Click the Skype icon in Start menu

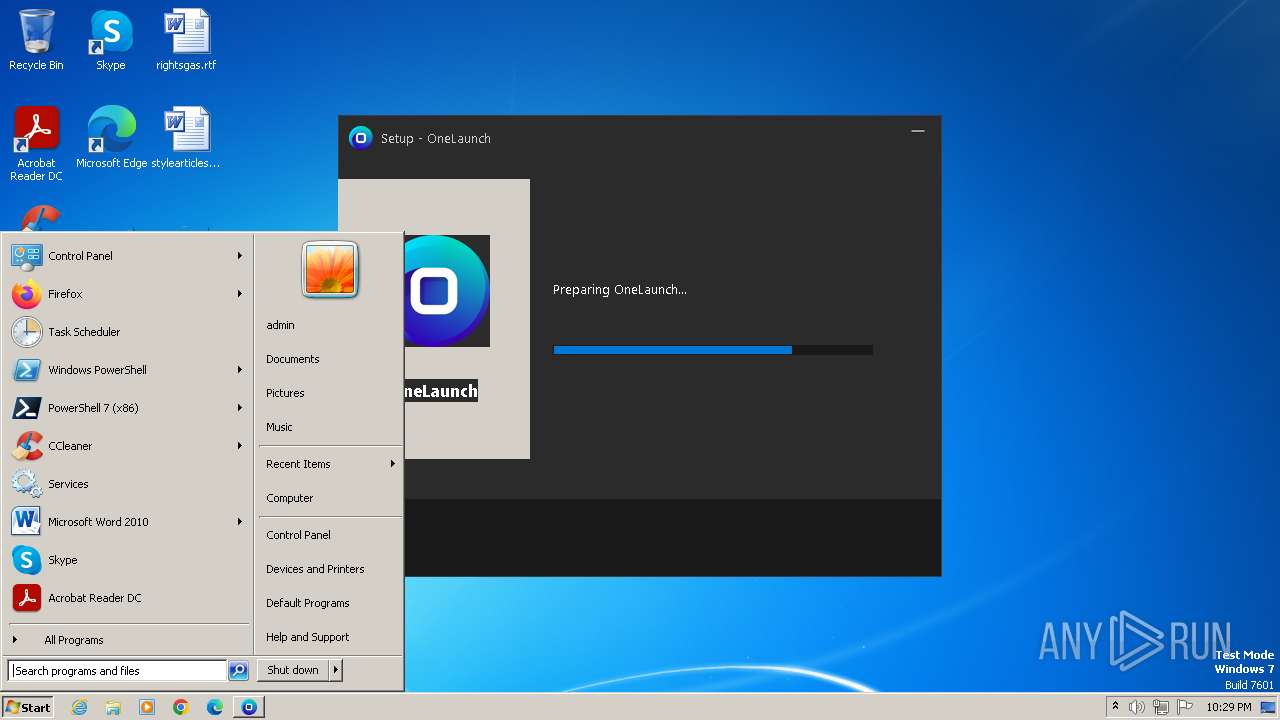click(26, 560)
